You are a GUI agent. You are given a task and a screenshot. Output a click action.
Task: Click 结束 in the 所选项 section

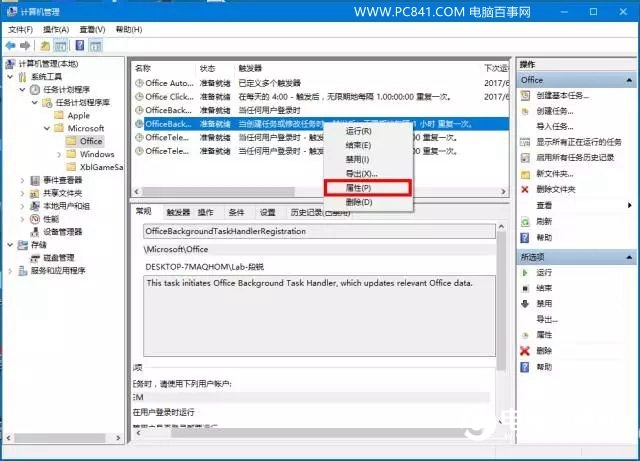click(x=544, y=288)
